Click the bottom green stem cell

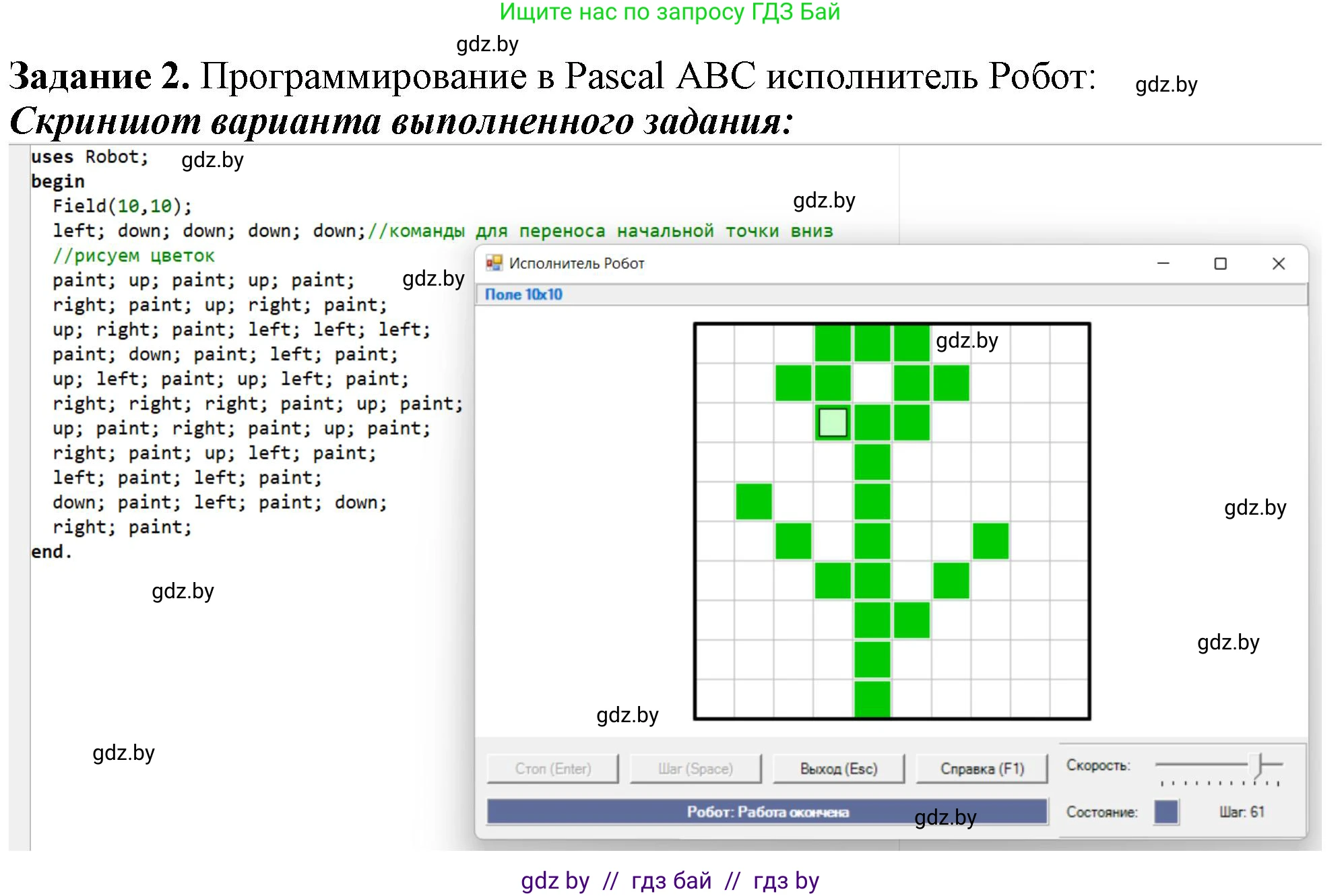[872, 699]
